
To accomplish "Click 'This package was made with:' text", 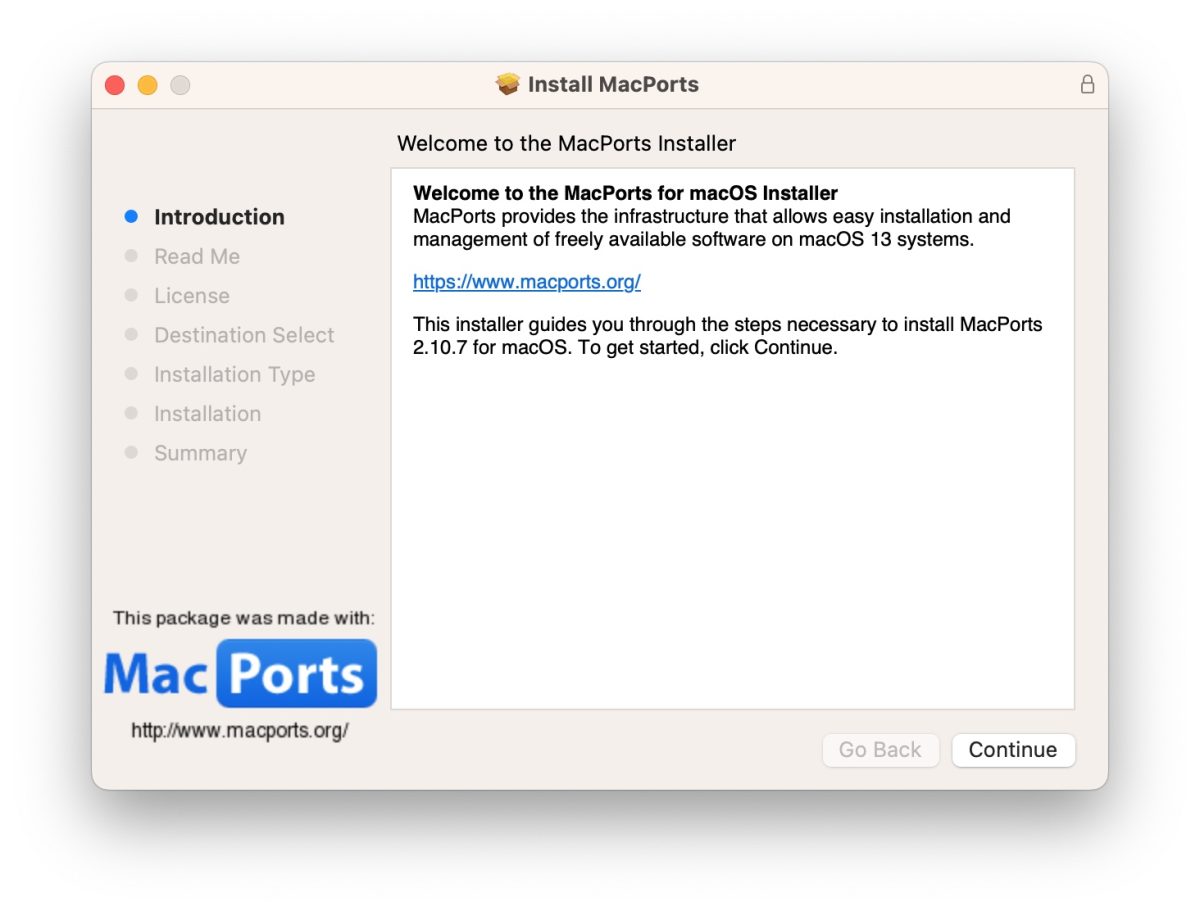I will (244, 618).
